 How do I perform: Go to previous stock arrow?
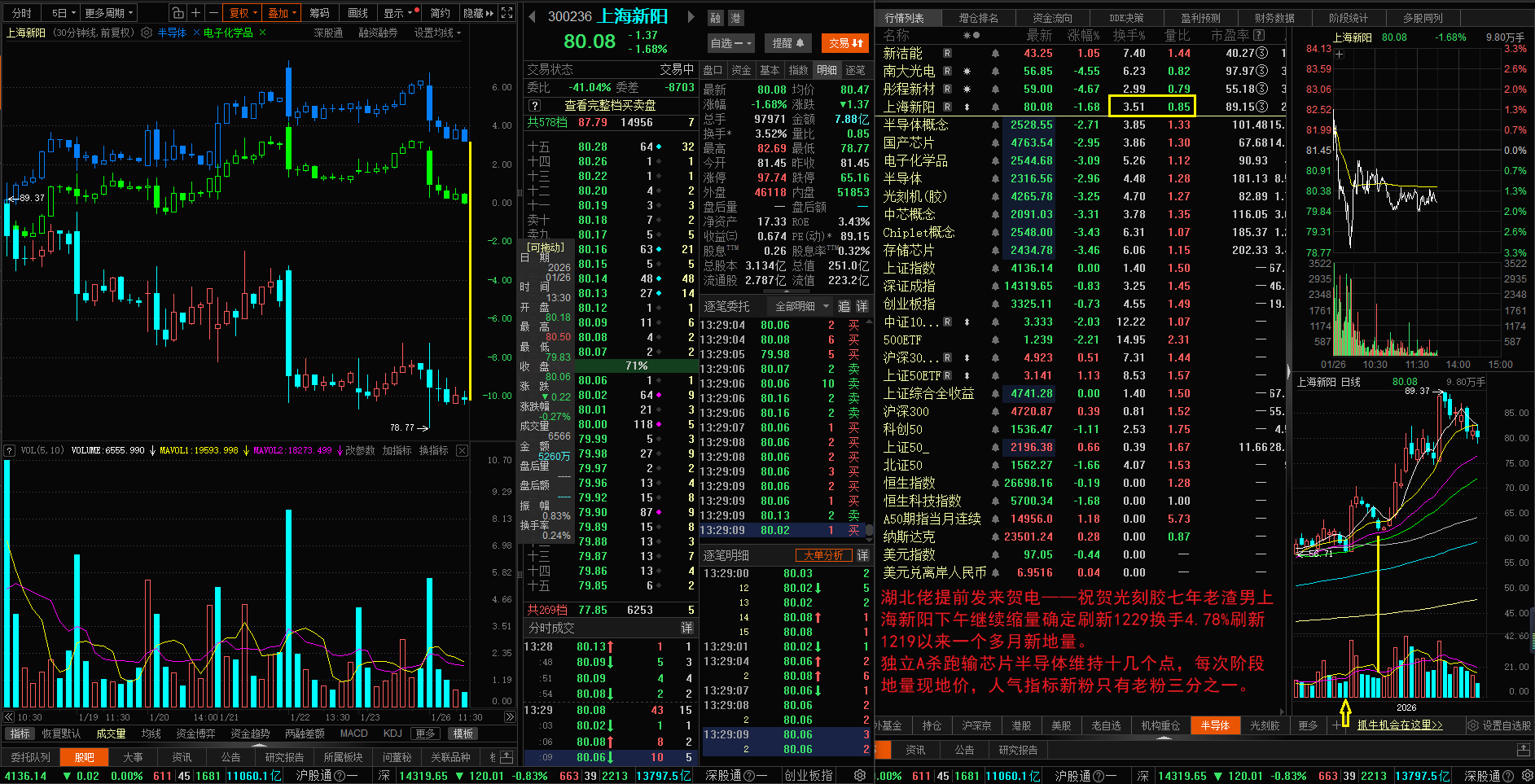click(532, 16)
